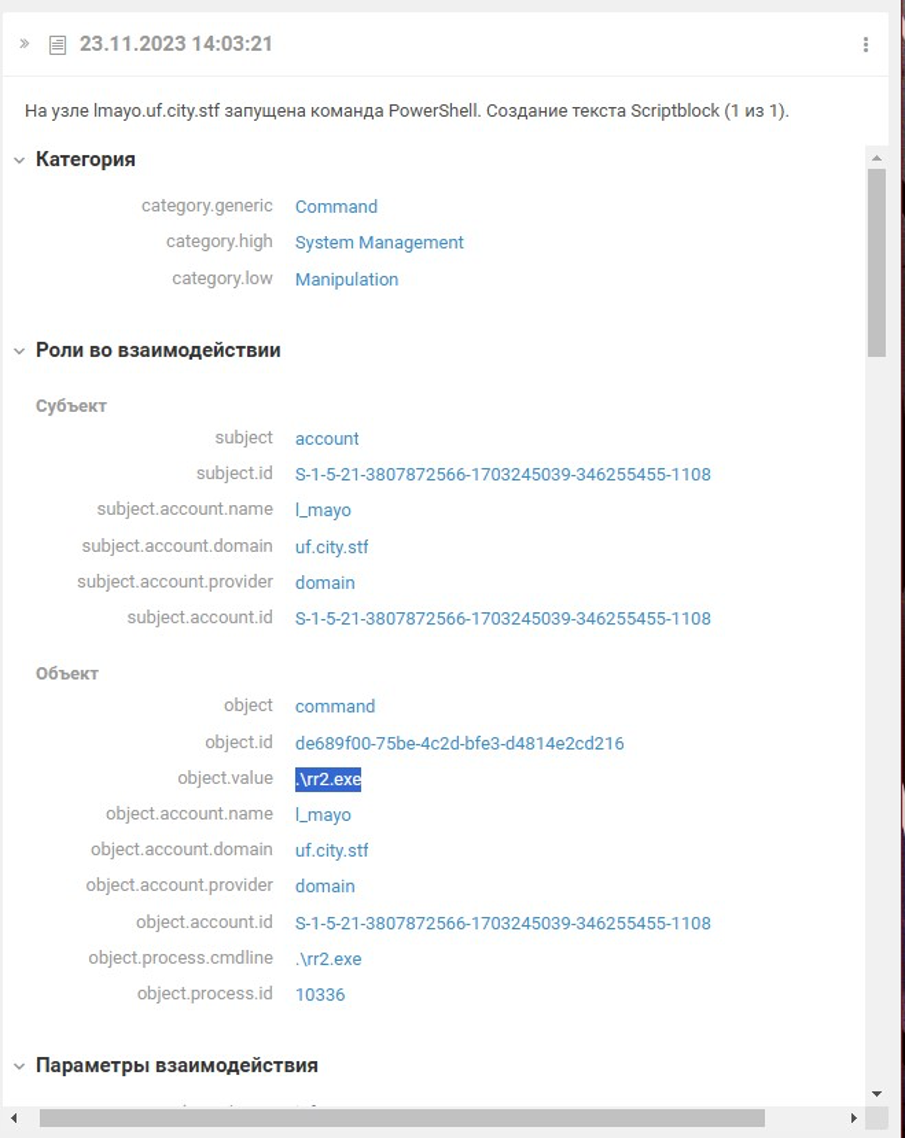The image size is (906, 1138).
Task: Click the double-chevron collapse panel icon
Action: point(25,44)
